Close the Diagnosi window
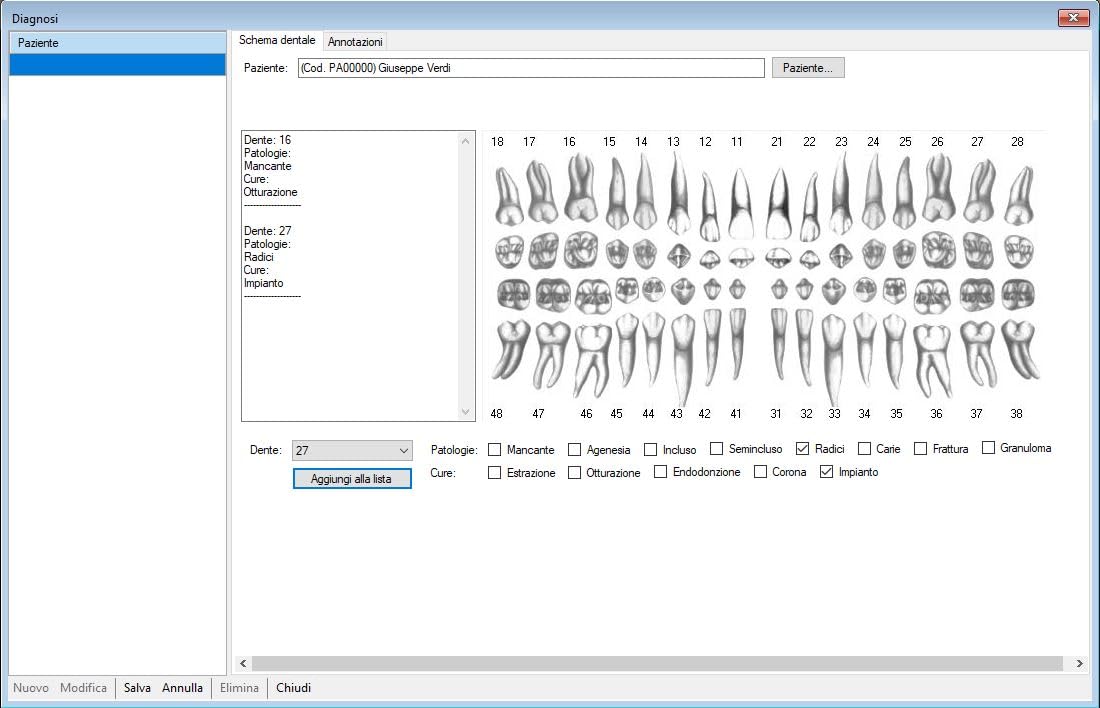 click(1073, 18)
